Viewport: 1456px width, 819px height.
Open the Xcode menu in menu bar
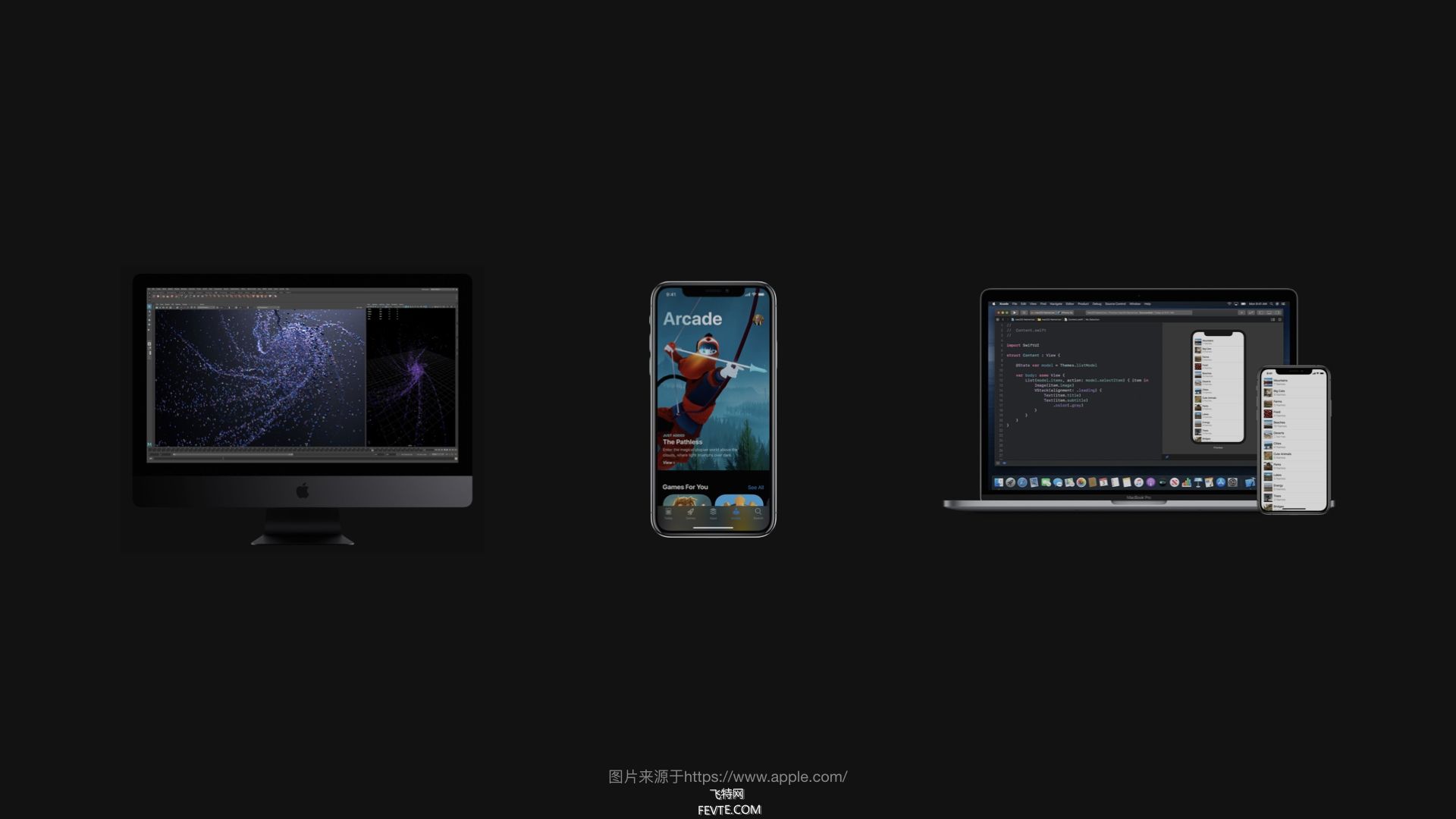(x=1004, y=304)
